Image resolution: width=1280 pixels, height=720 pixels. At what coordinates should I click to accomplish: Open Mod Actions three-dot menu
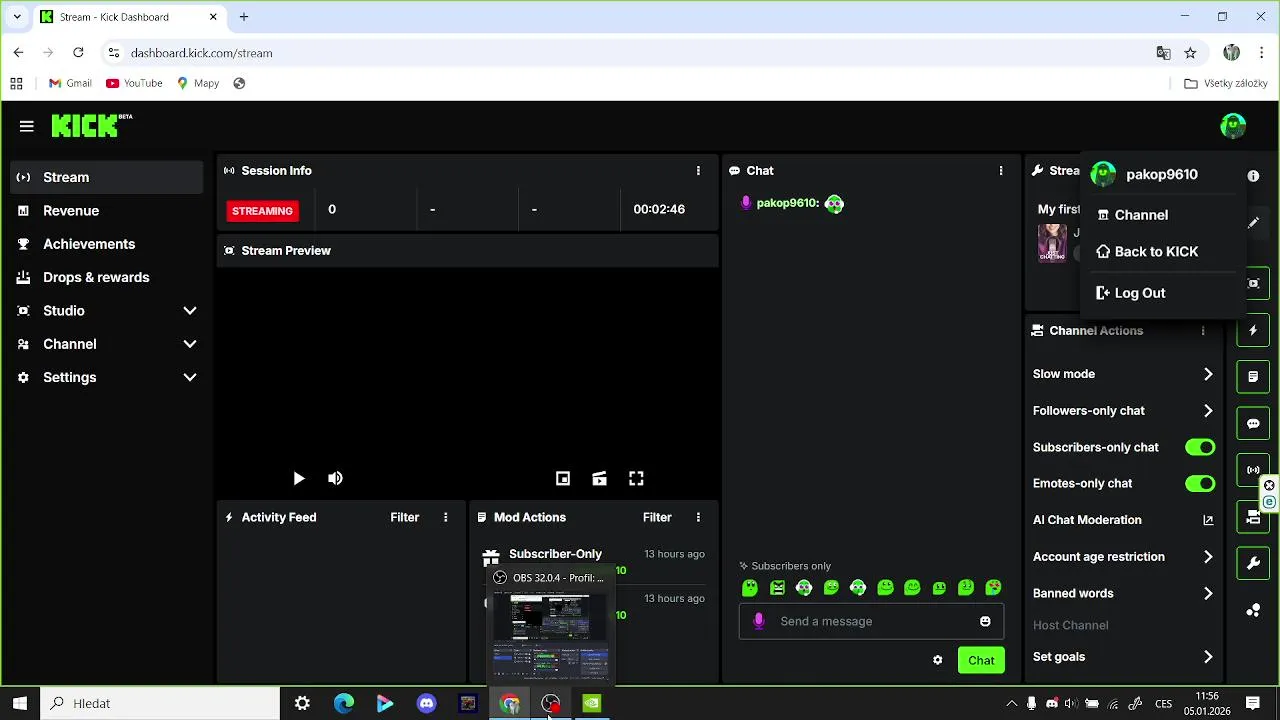click(698, 517)
